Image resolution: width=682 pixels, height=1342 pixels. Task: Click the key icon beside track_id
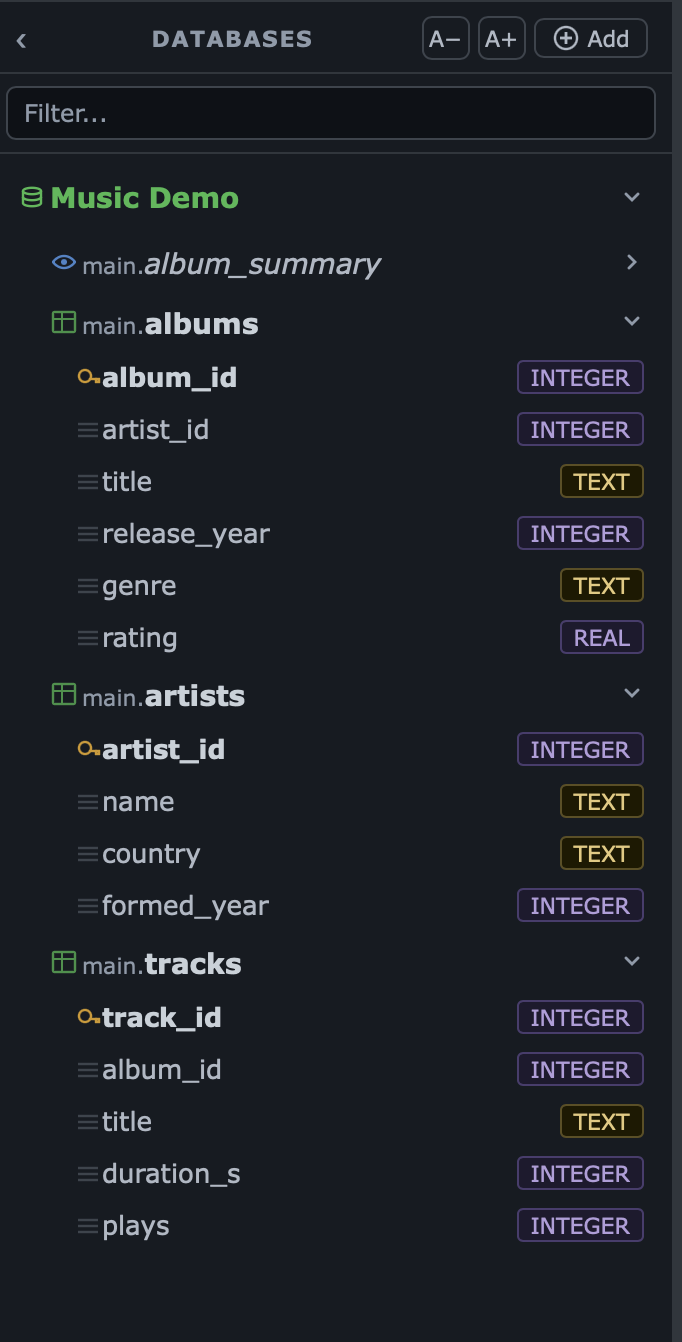click(x=89, y=1018)
